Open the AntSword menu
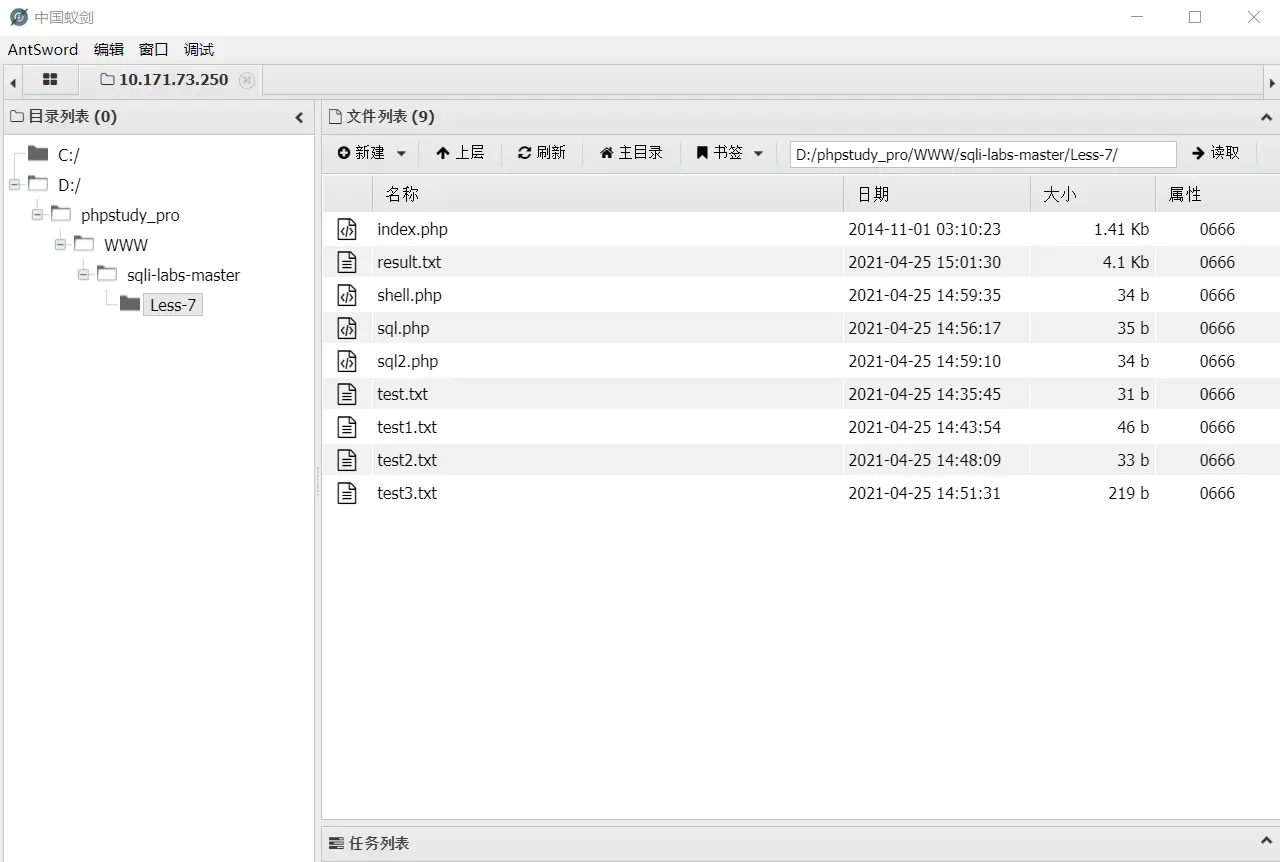 pyautogui.click(x=43, y=50)
